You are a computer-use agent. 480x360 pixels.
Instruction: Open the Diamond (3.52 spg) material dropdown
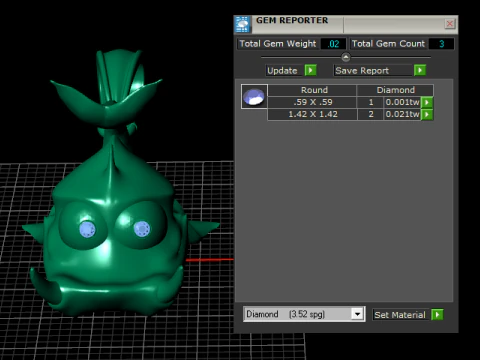[x=304, y=314]
